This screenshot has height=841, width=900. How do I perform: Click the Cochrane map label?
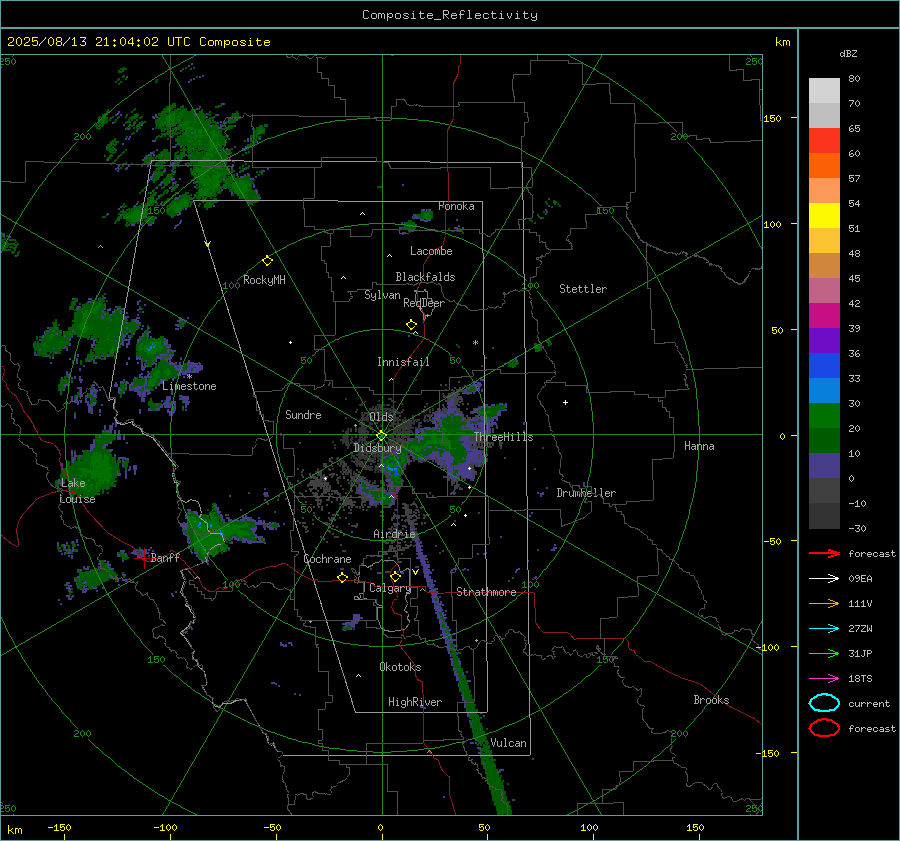pyautogui.click(x=327, y=559)
